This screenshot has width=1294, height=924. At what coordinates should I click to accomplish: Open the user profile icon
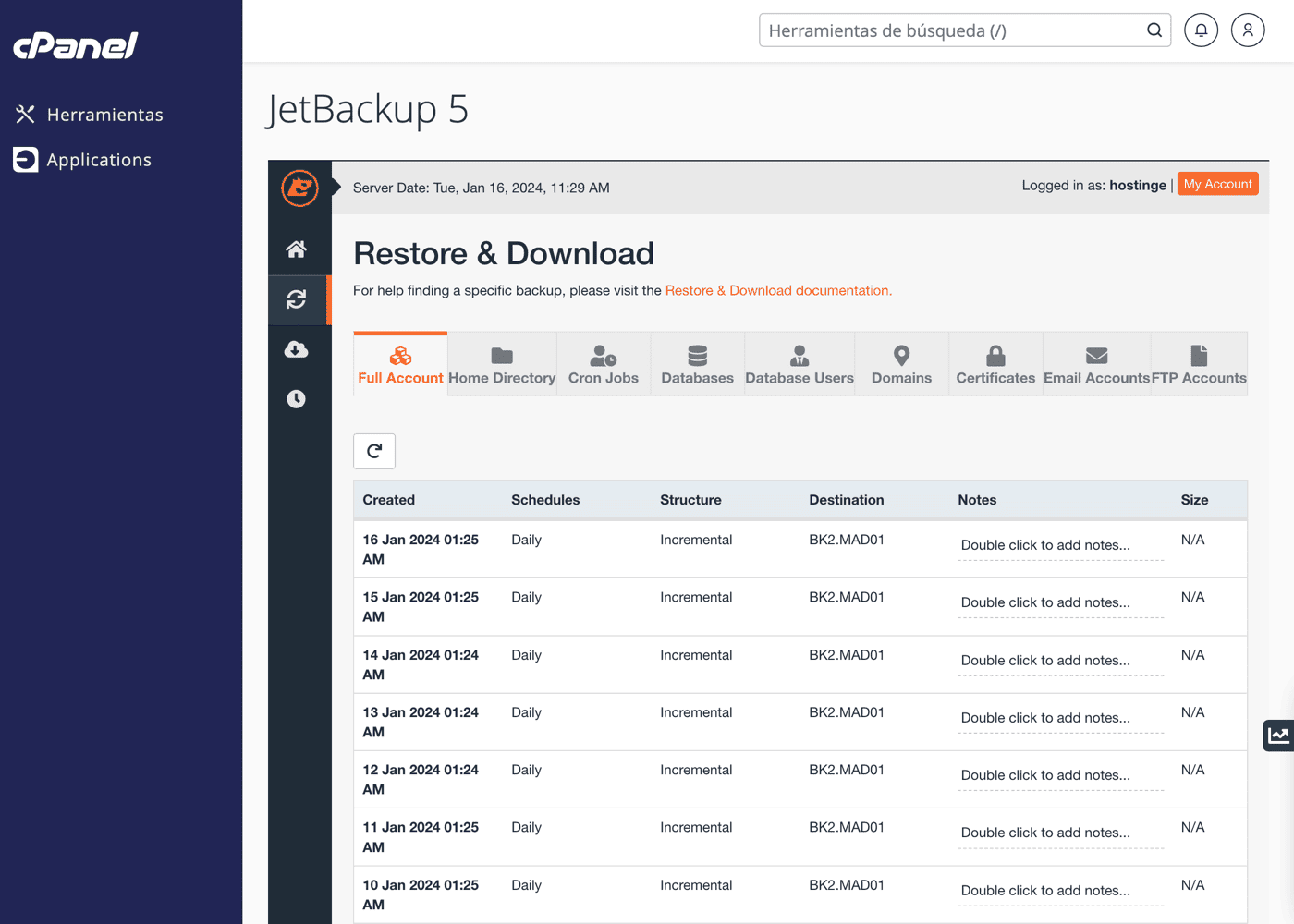(1248, 30)
